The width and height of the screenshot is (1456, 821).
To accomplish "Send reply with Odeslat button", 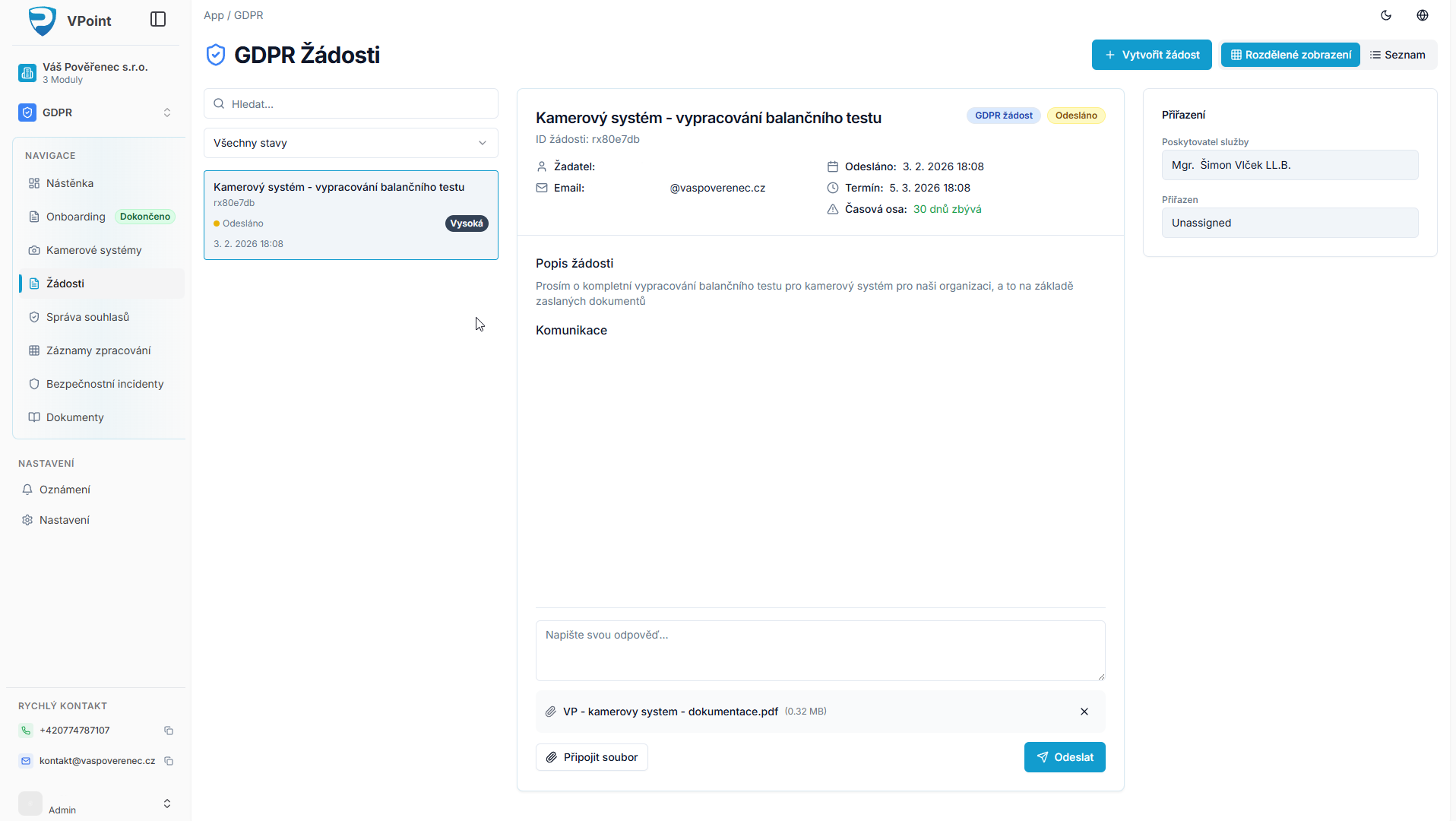I will 1064,757.
